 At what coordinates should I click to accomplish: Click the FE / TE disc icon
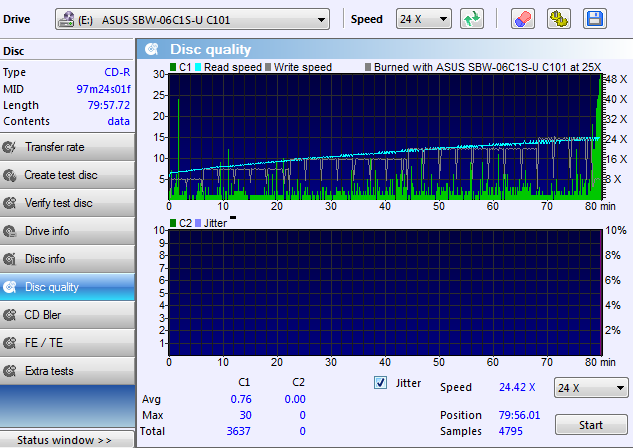(x=10, y=343)
